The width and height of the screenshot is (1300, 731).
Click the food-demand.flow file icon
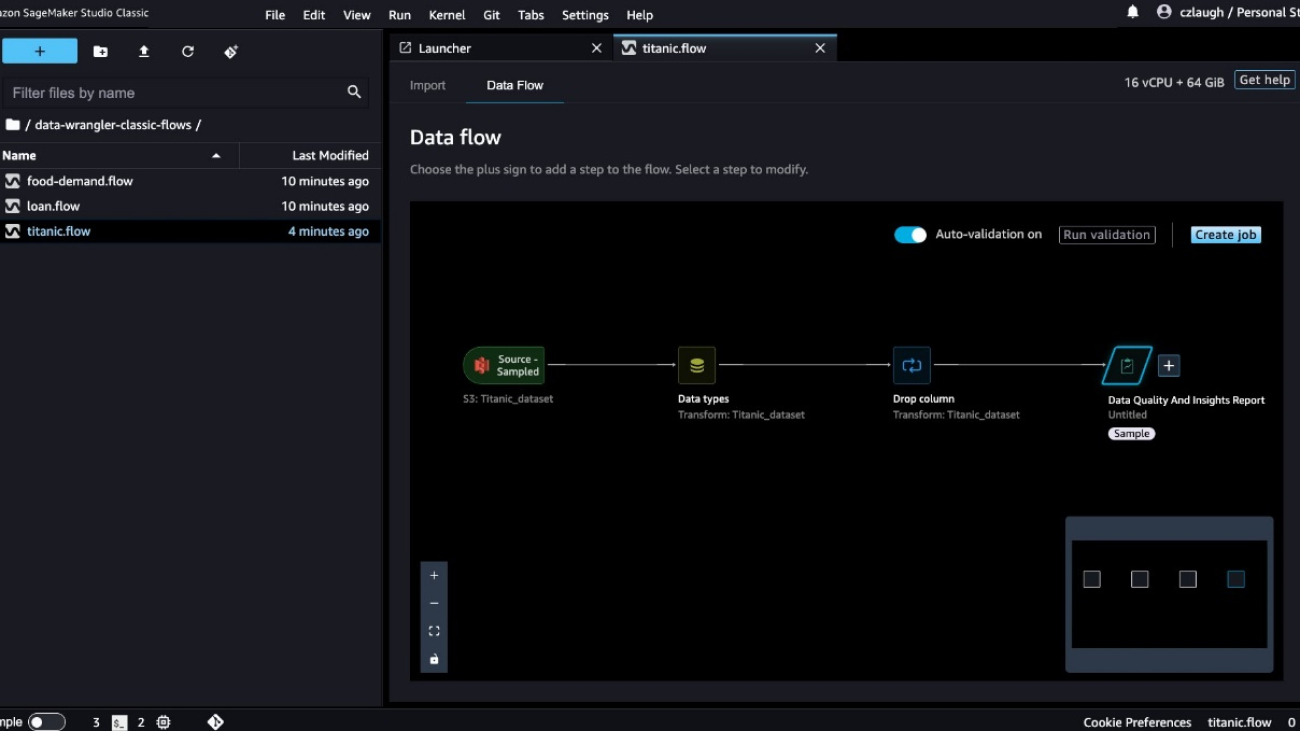click(x=13, y=181)
